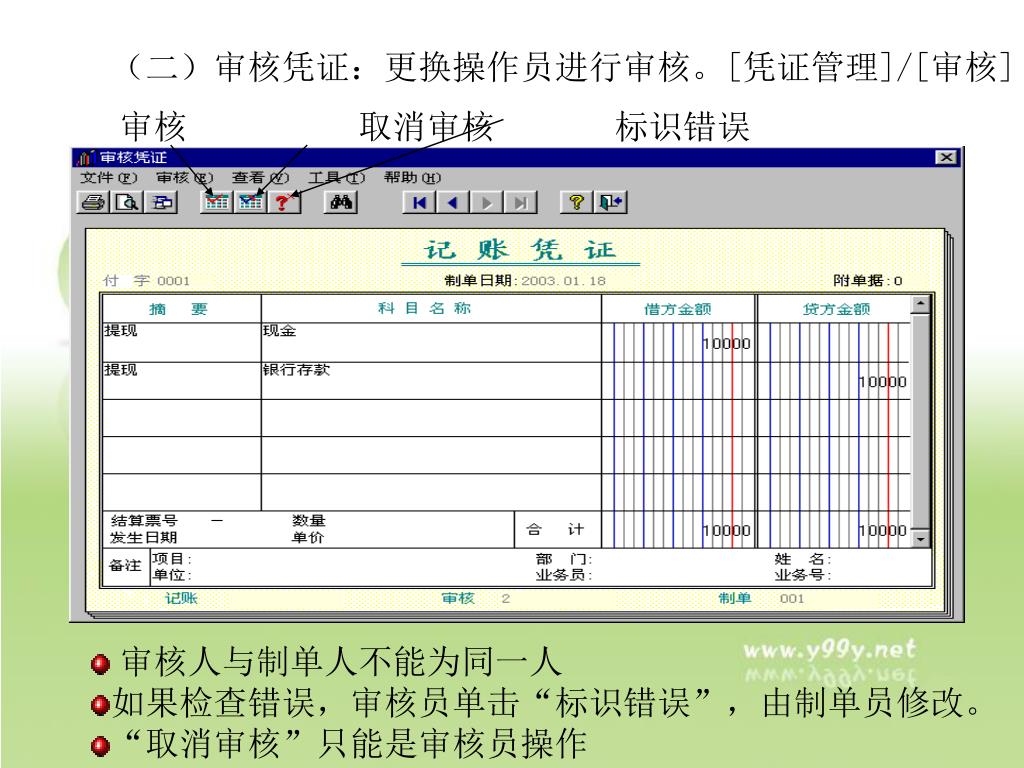The image size is (1024, 768).
Task: Click the 数量 label
Action: (x=309, y=520)
